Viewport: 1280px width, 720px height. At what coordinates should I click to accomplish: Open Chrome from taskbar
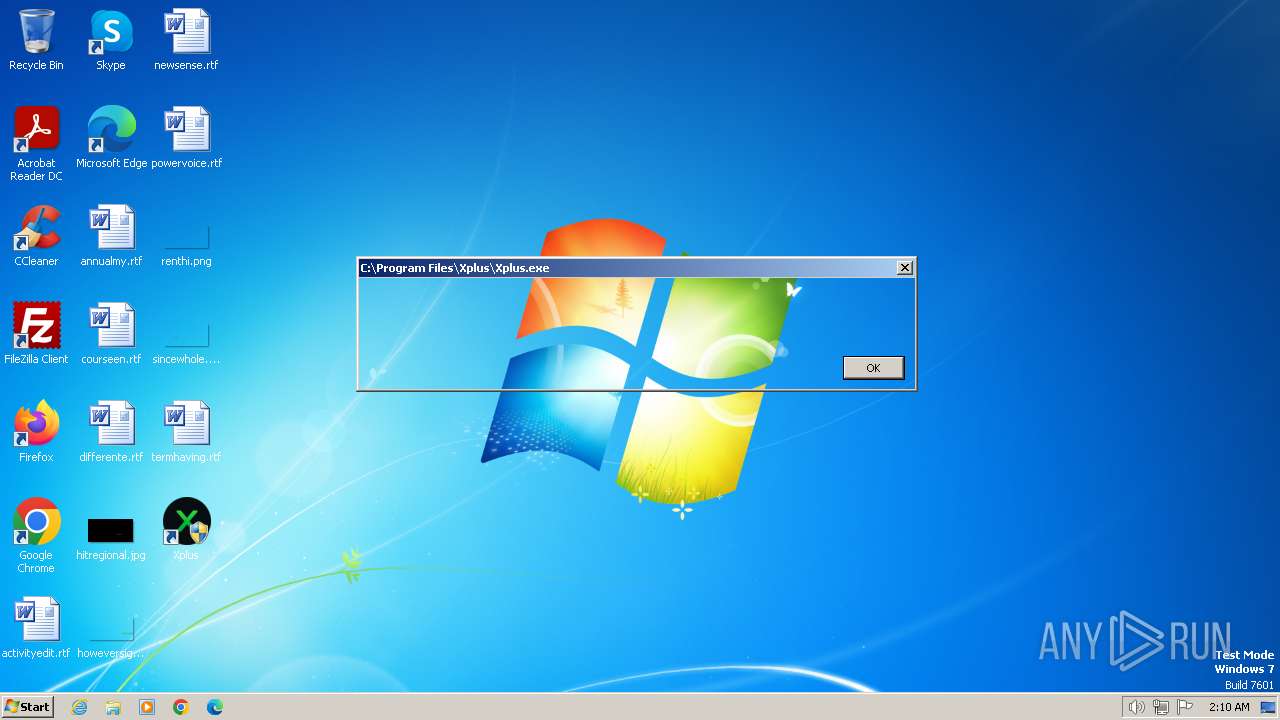coord(181,707)
